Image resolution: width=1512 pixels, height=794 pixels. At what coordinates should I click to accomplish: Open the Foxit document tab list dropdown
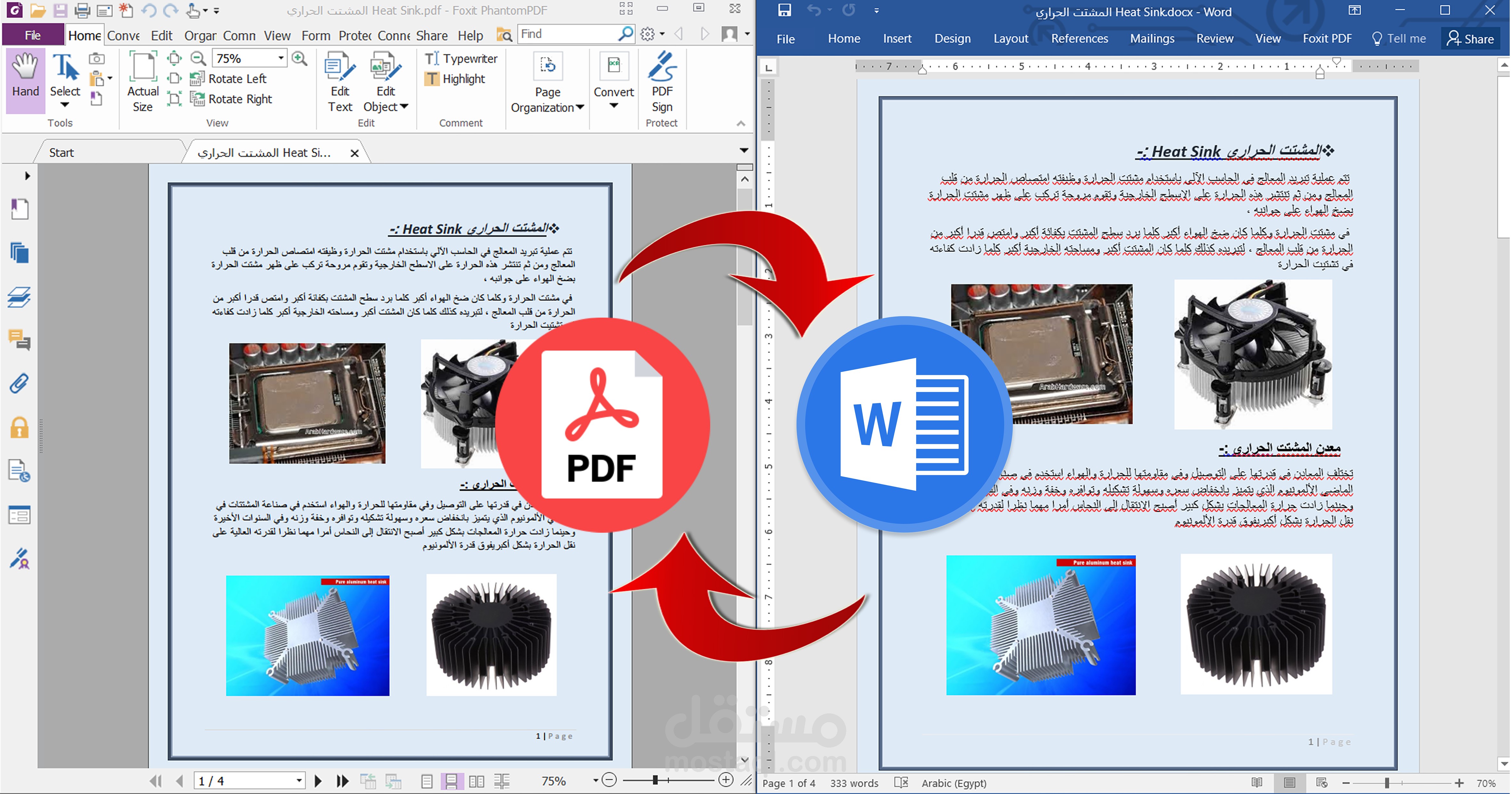744,150
